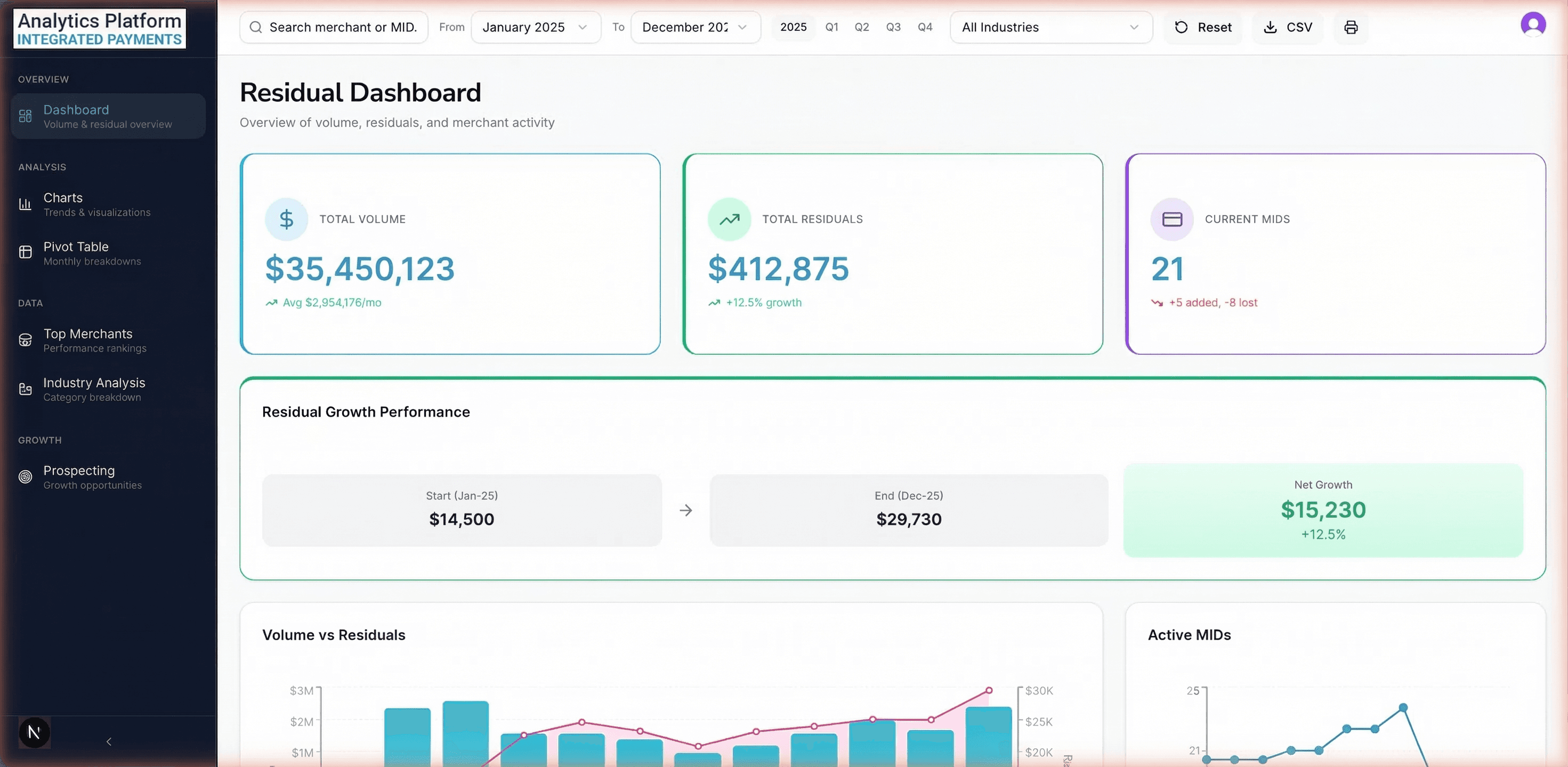Click the Avg $2,954,176/mo text

[332, 303]
